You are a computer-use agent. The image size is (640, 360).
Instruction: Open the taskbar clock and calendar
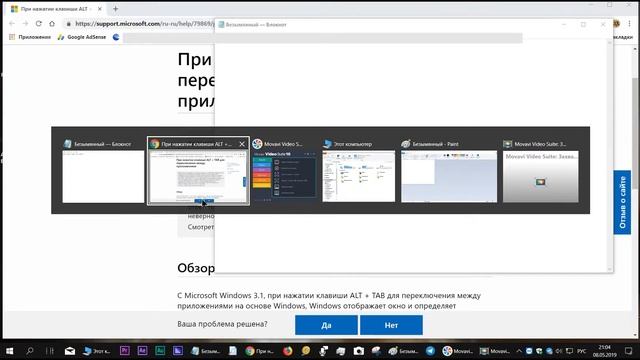[x=604, y=351]
